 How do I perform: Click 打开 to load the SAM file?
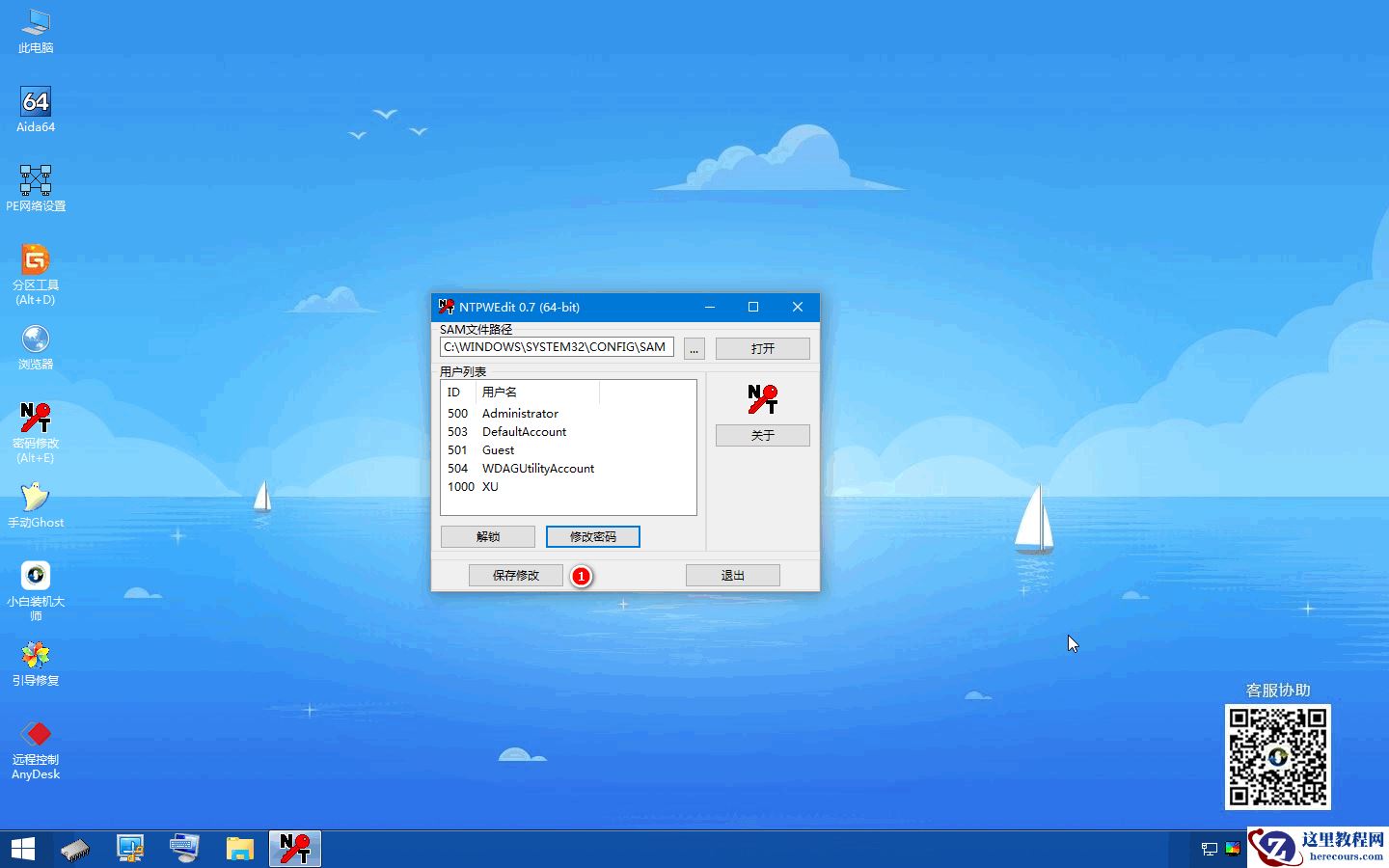[x=762, y=348]
